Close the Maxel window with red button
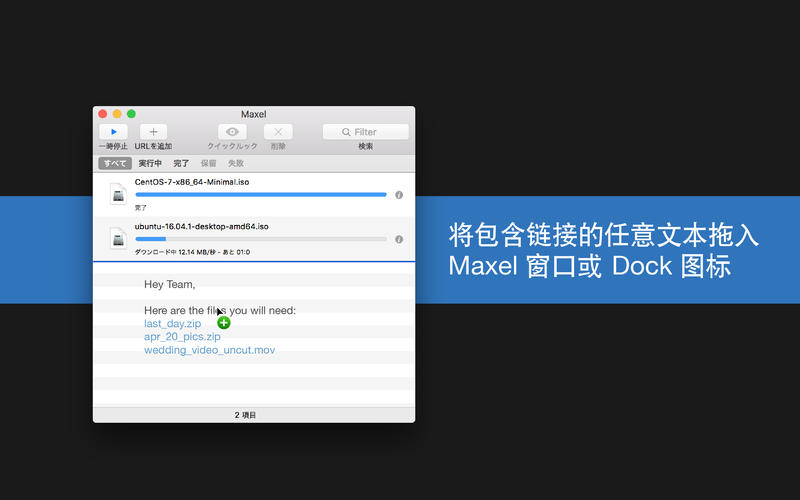This screenshot has height=500, width=800. (x=103, y=114)
